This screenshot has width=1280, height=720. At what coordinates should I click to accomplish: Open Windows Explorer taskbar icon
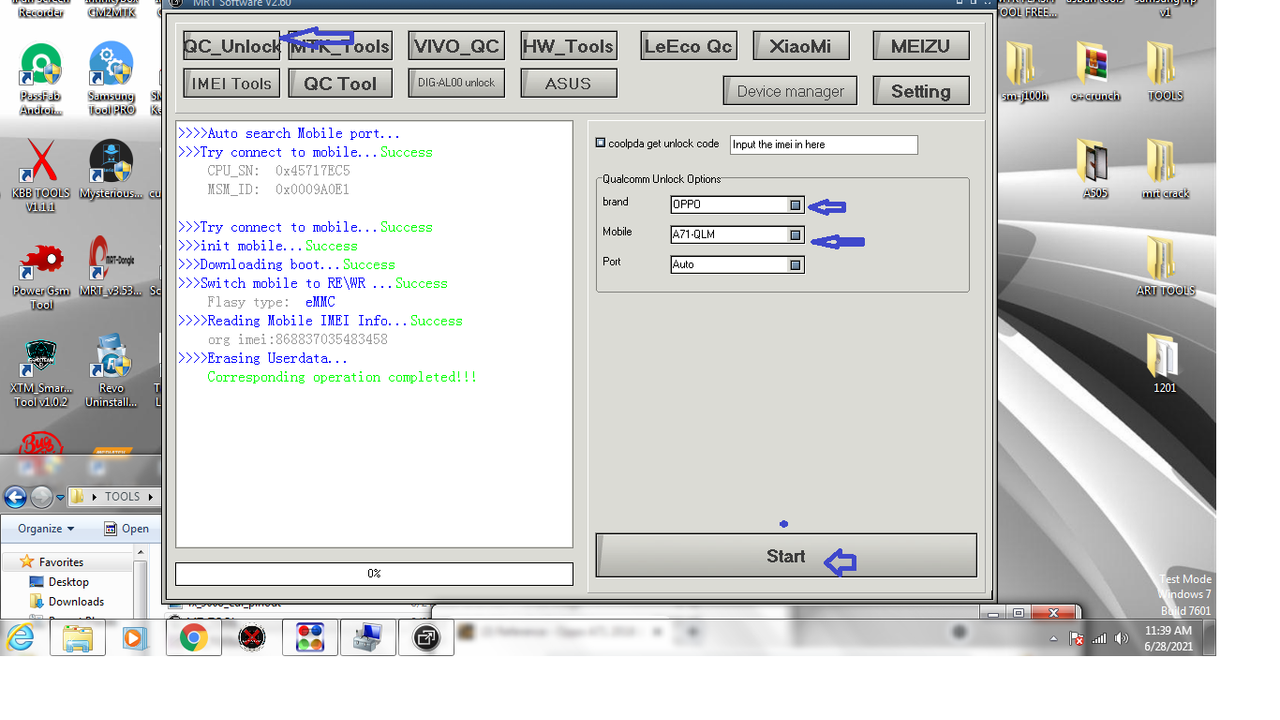77,637
